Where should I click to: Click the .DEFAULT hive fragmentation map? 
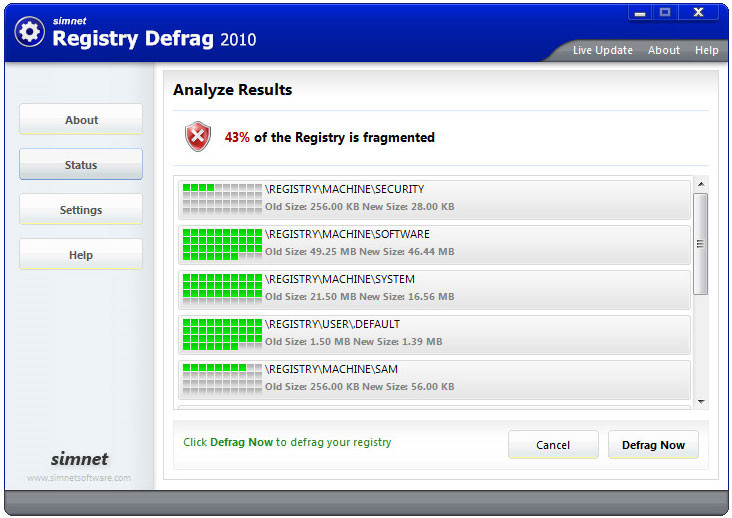click(x=222, y=334)
